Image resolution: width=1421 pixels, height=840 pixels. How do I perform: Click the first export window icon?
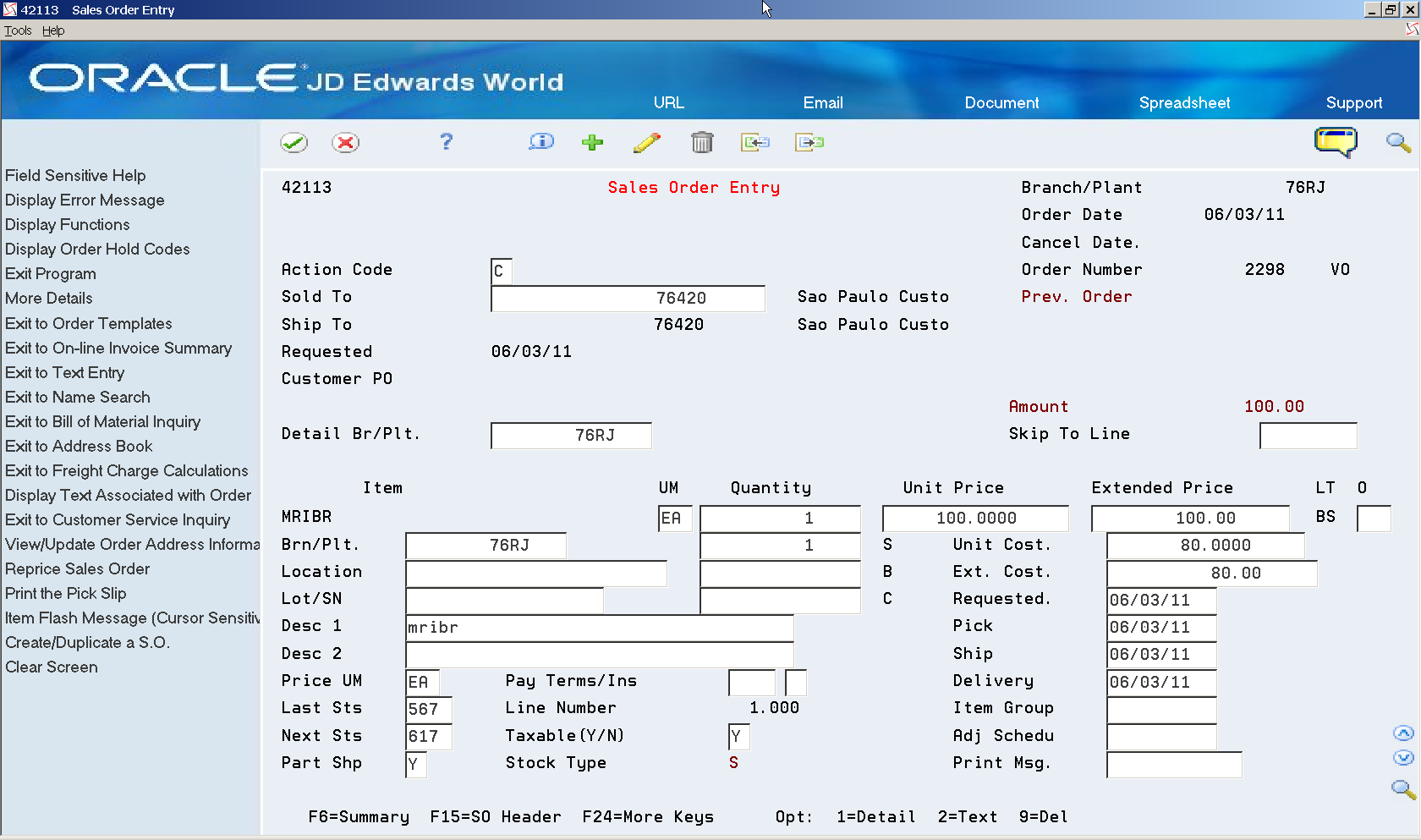(x=755, y=142)
